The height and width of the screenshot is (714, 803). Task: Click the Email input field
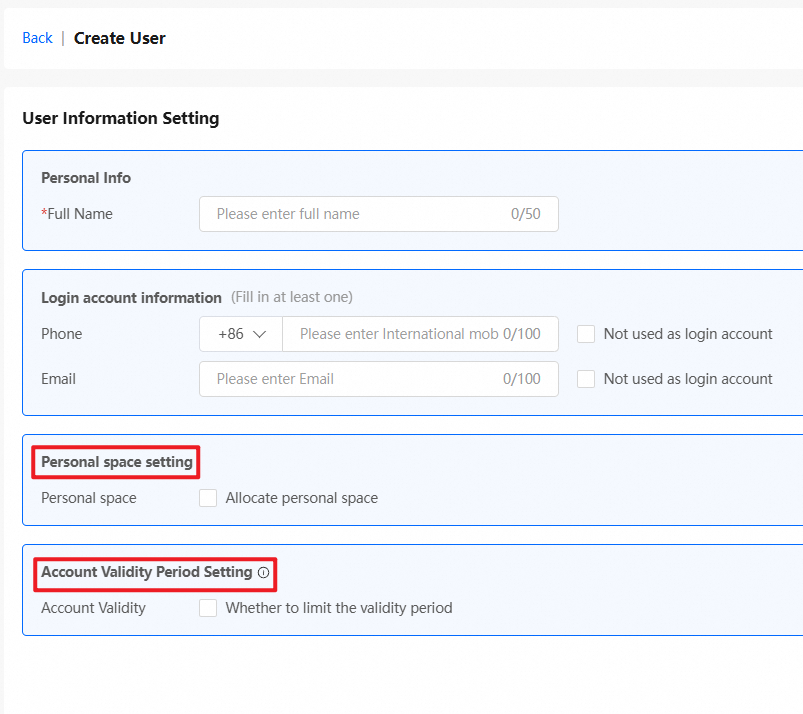coord(360,379)
